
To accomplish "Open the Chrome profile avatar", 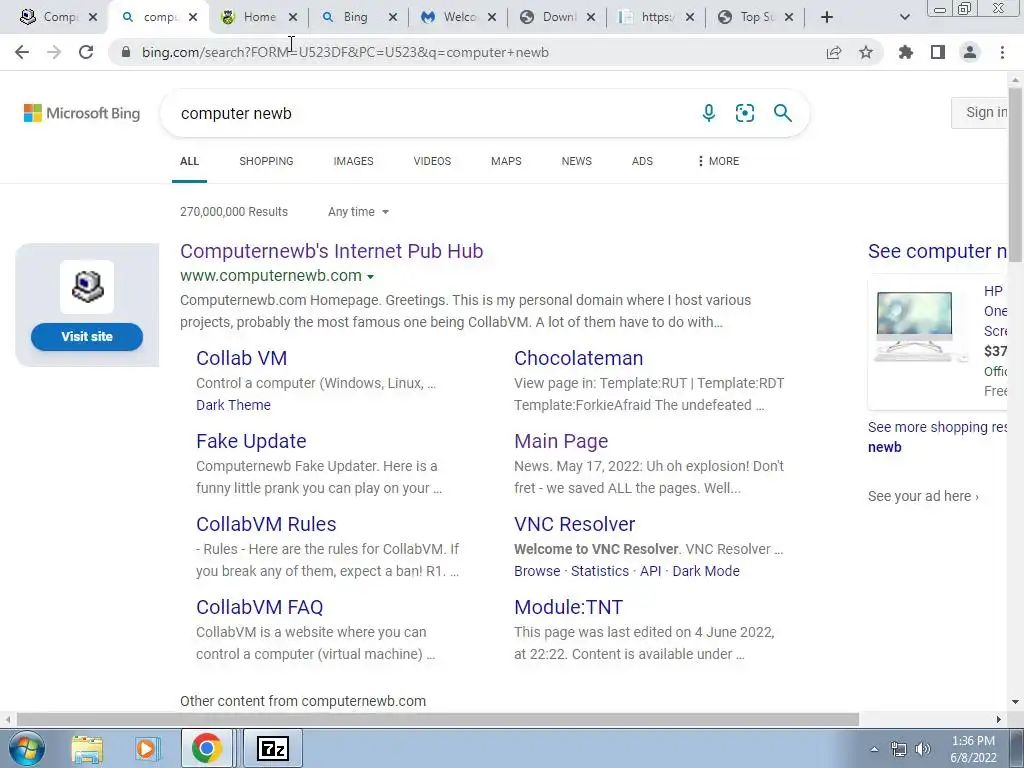I will 970,52.
